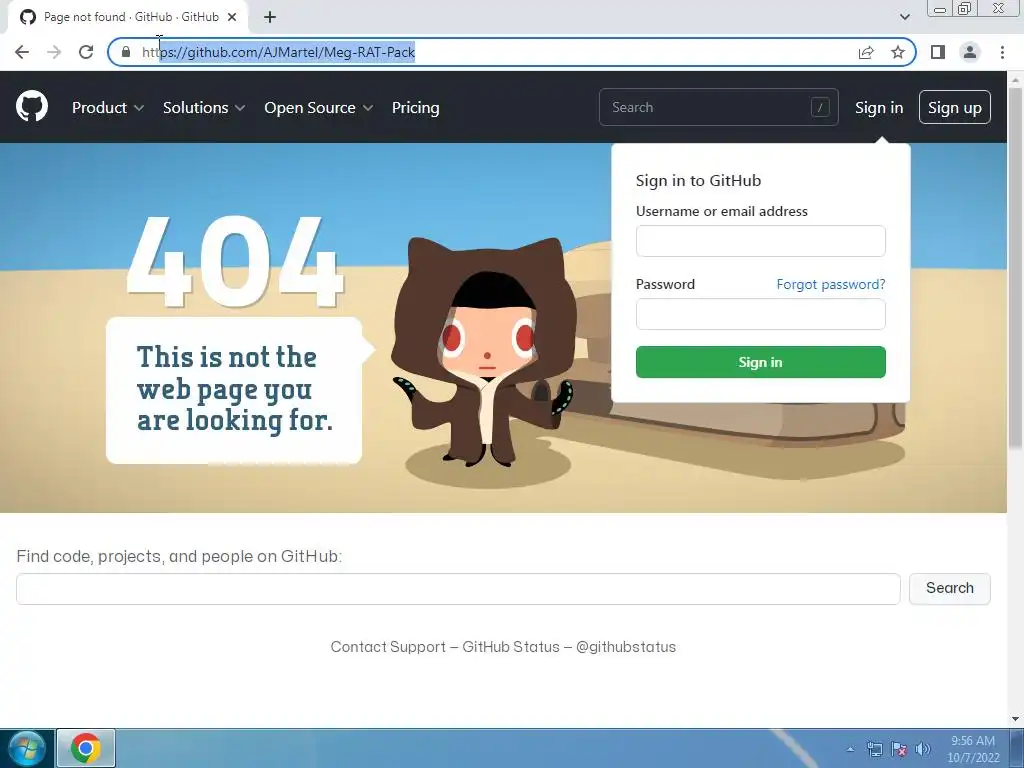Screen dimensions: 1024x768
Task: Click the Chrome icon in the taskbar
Action: [x=86, y=748]
